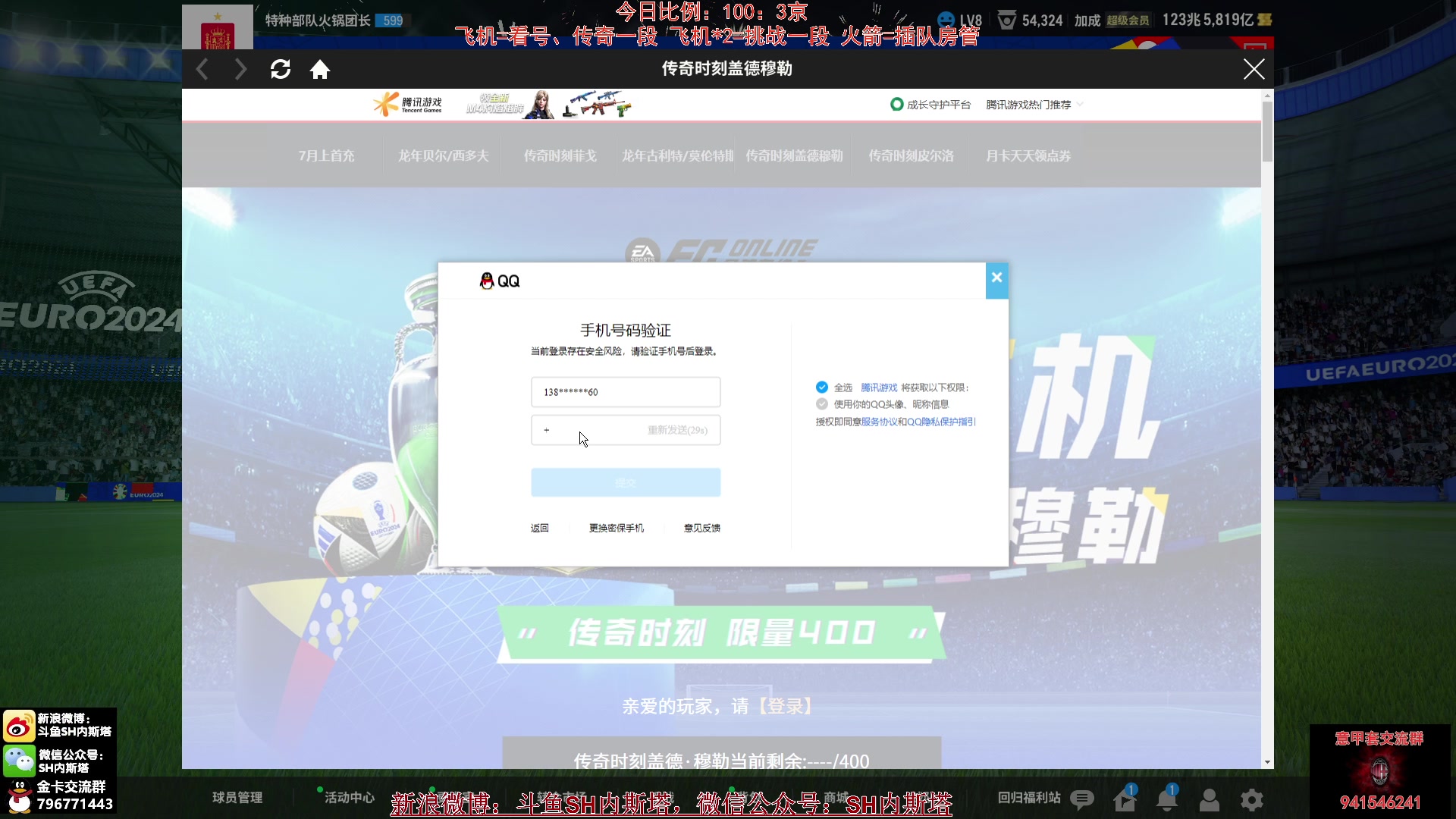Toggle the 全选 checkbox
This screenshot has width=1456, height=819.
(x=822, y=387)
